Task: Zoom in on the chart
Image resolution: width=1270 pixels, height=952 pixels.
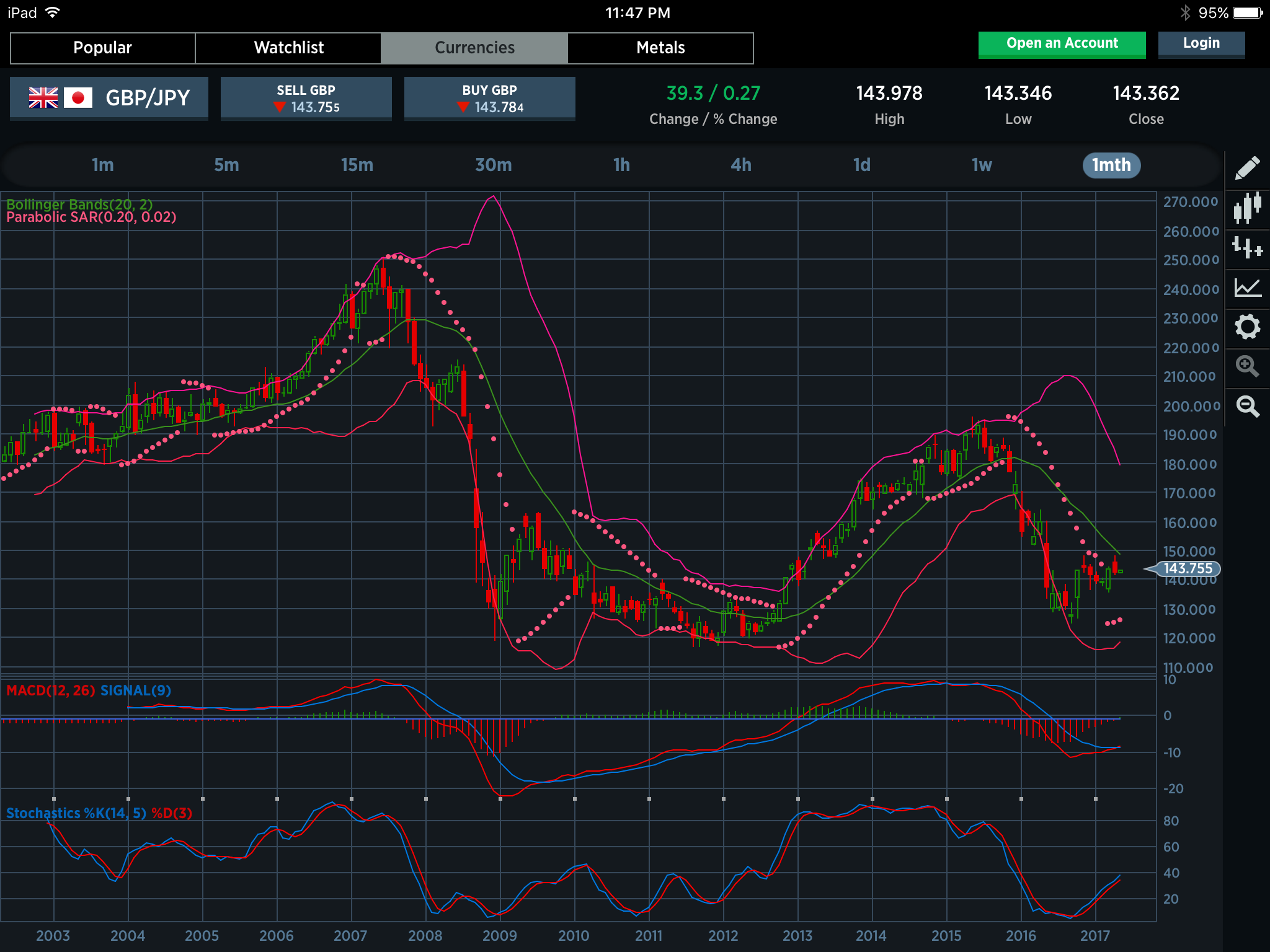Action: click(1247, 366)
